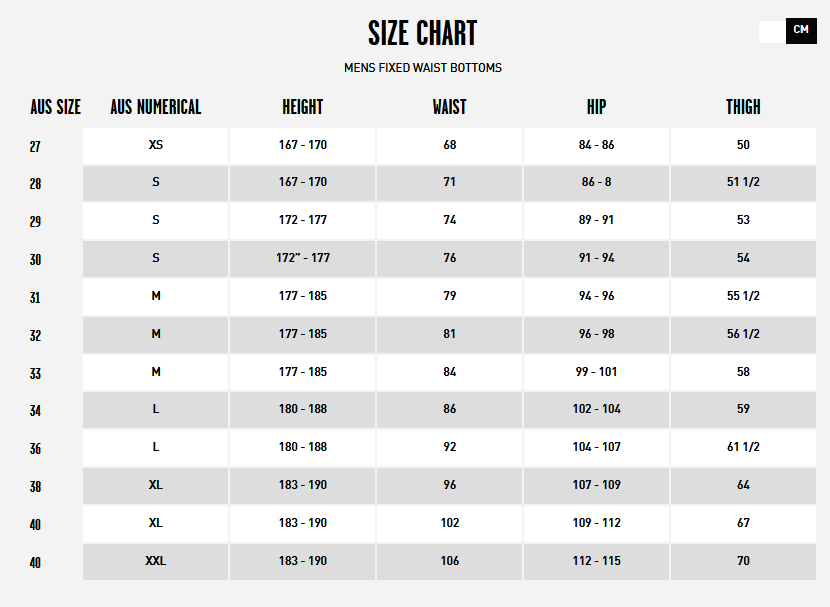This screenshot has height=607, width=830.
Task: Click the waist value 68 cell
Action: pos(449,146)
